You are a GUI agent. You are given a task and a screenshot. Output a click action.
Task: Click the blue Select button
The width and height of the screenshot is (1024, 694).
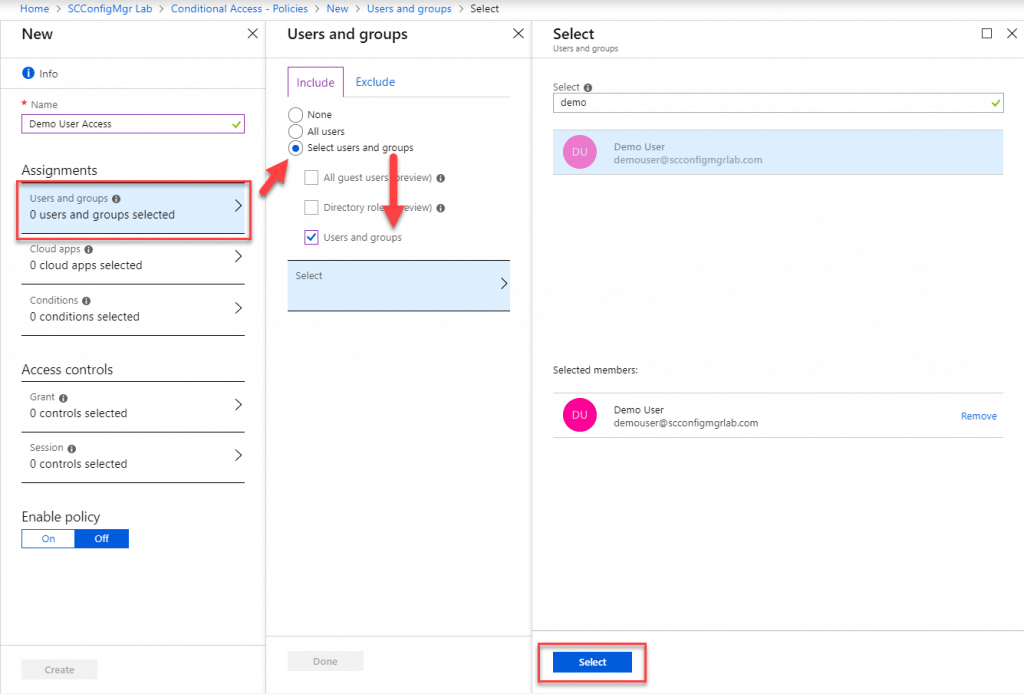tap(592, 662)
